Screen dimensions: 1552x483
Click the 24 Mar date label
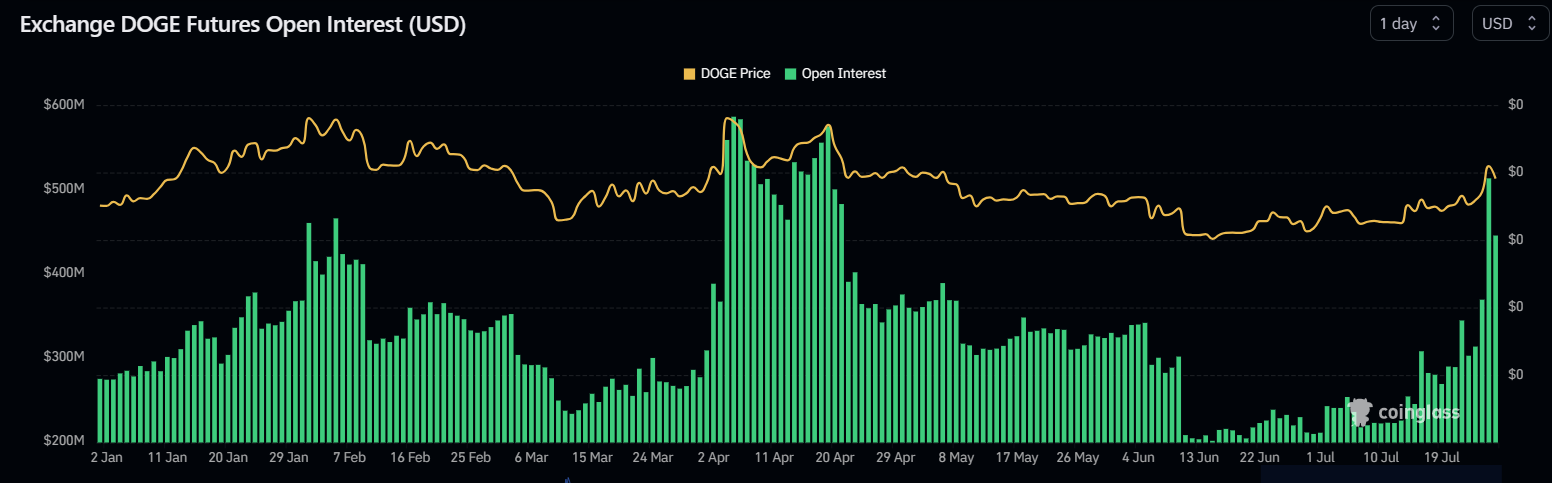[x=653, y=457]
